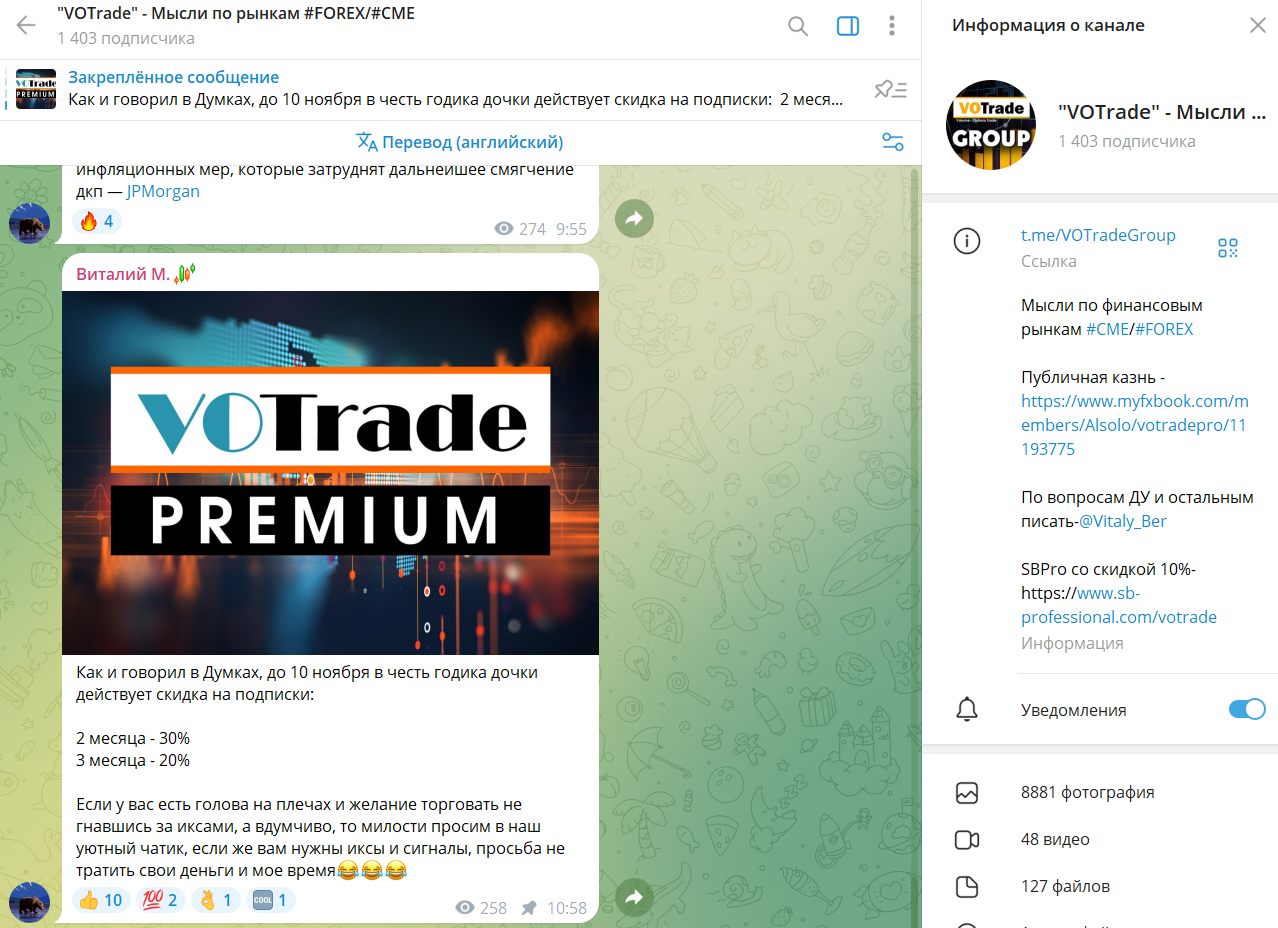Toggle the Уведомления notifications switch
The width and height of the screenshot is (1278, 928).
pyautogui.click(x=1247, y=709)
